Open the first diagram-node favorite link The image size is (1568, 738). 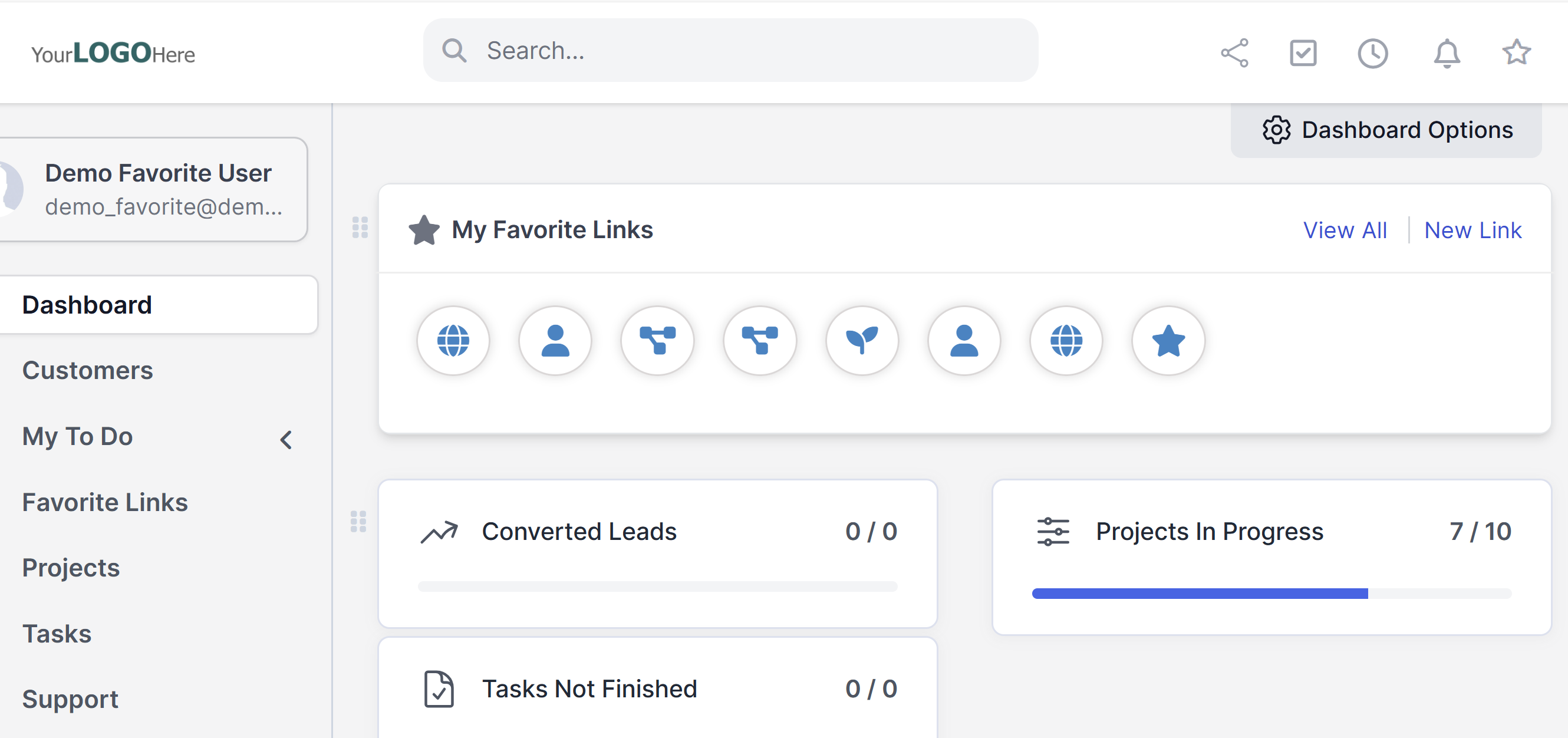tap(657, 340)
